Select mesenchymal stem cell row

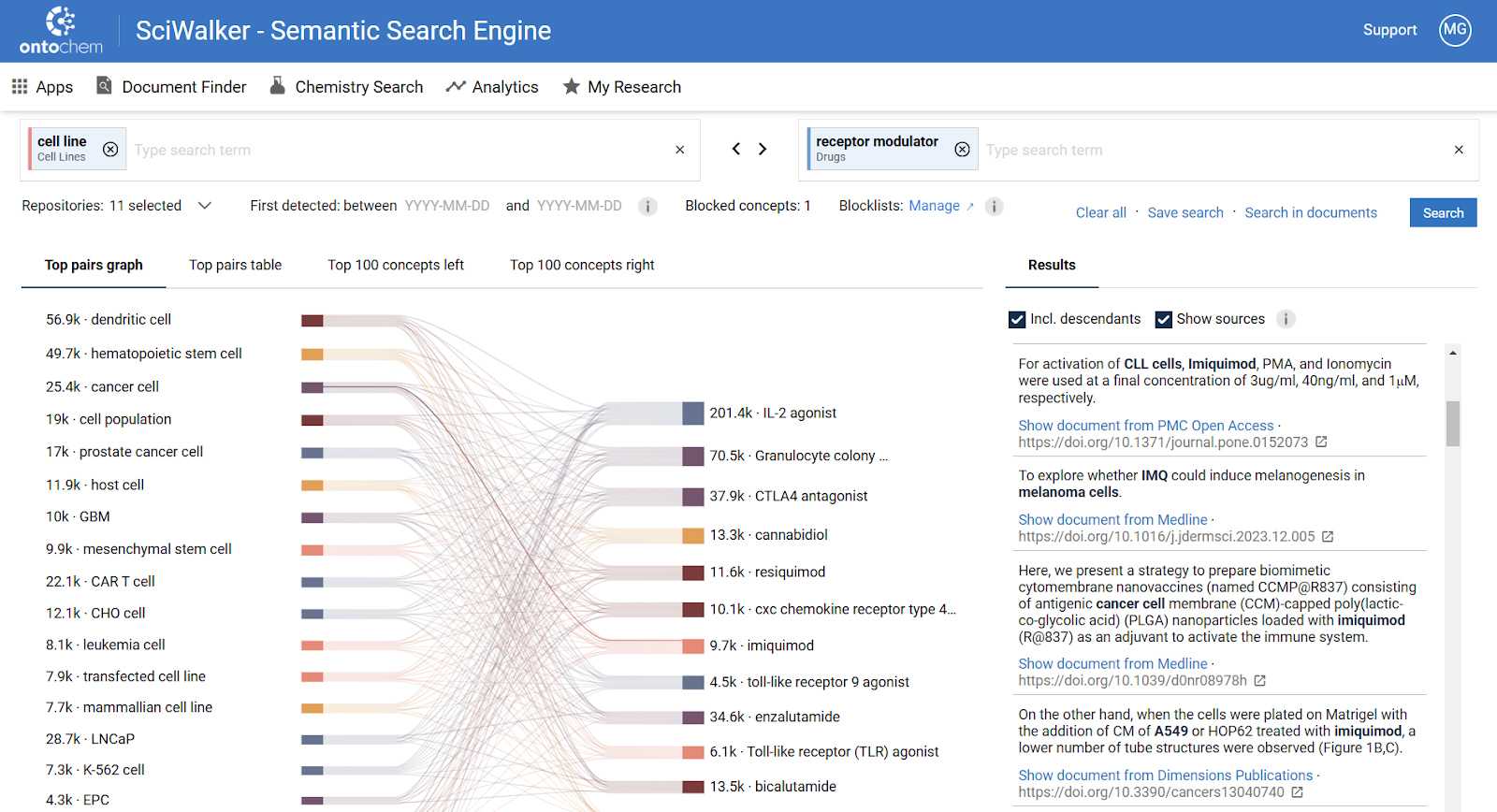pyautogui.click(x=138, y=549)
